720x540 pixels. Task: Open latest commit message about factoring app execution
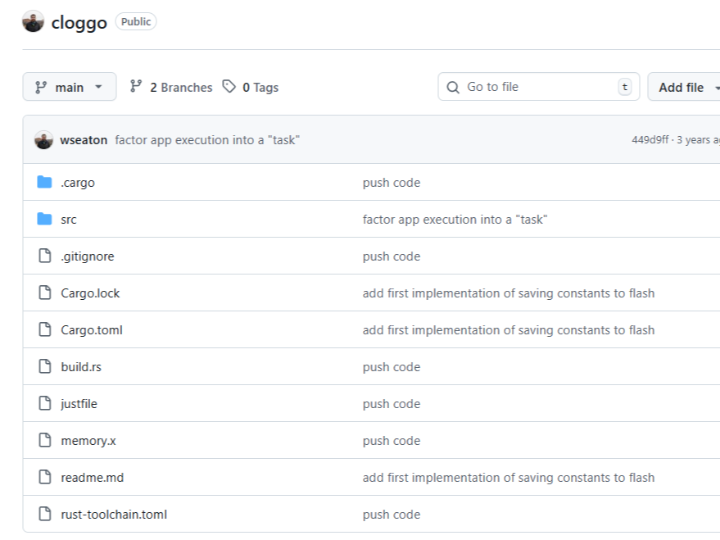coord(207,140)
